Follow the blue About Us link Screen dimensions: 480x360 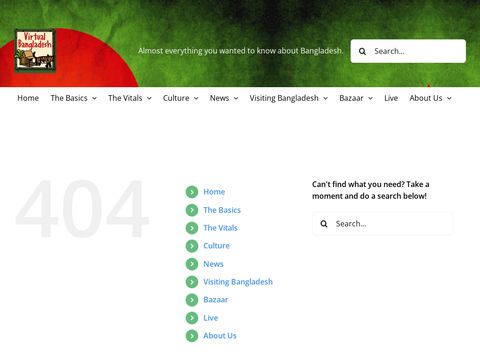click(220, 336)
